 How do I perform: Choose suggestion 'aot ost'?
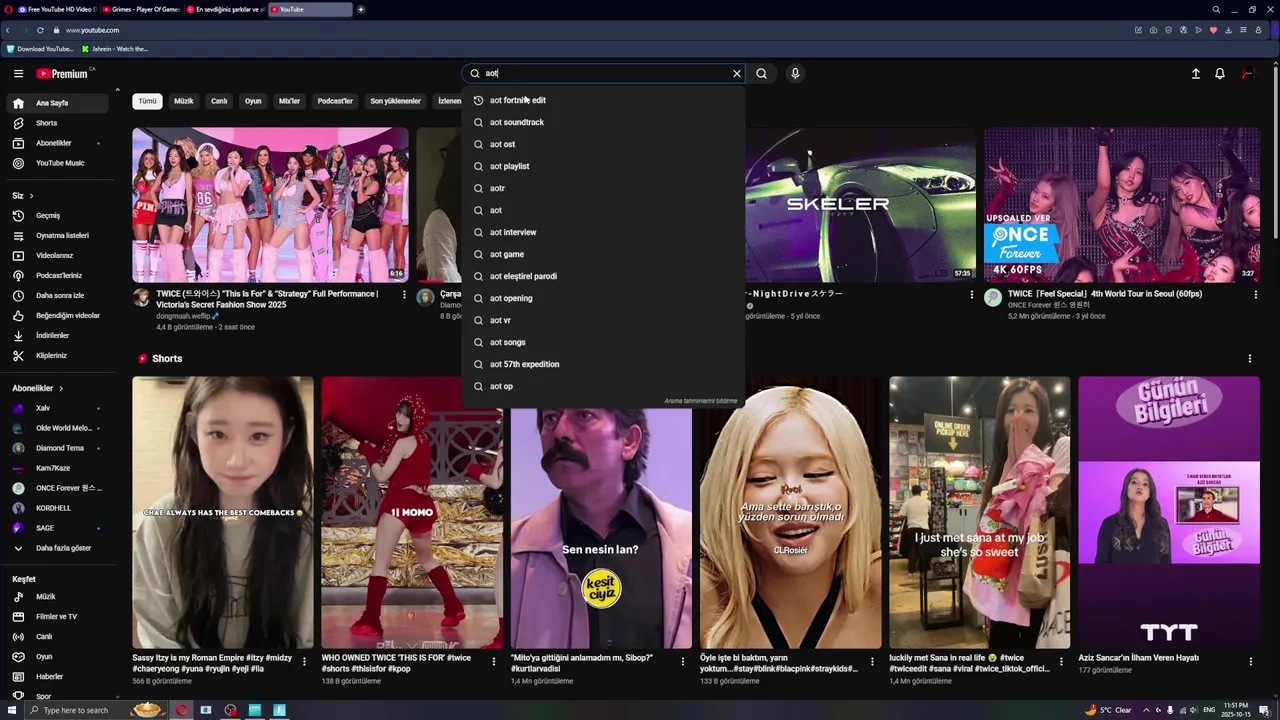(x=603, y=144)
